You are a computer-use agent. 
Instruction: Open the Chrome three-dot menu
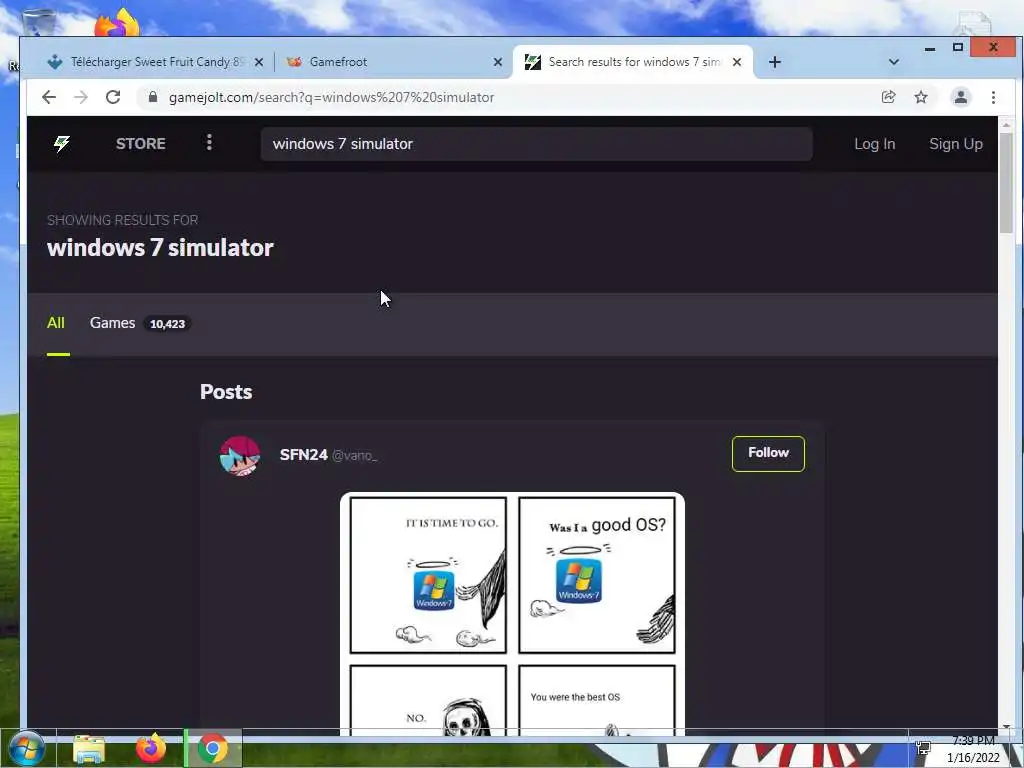pos(993,97)
